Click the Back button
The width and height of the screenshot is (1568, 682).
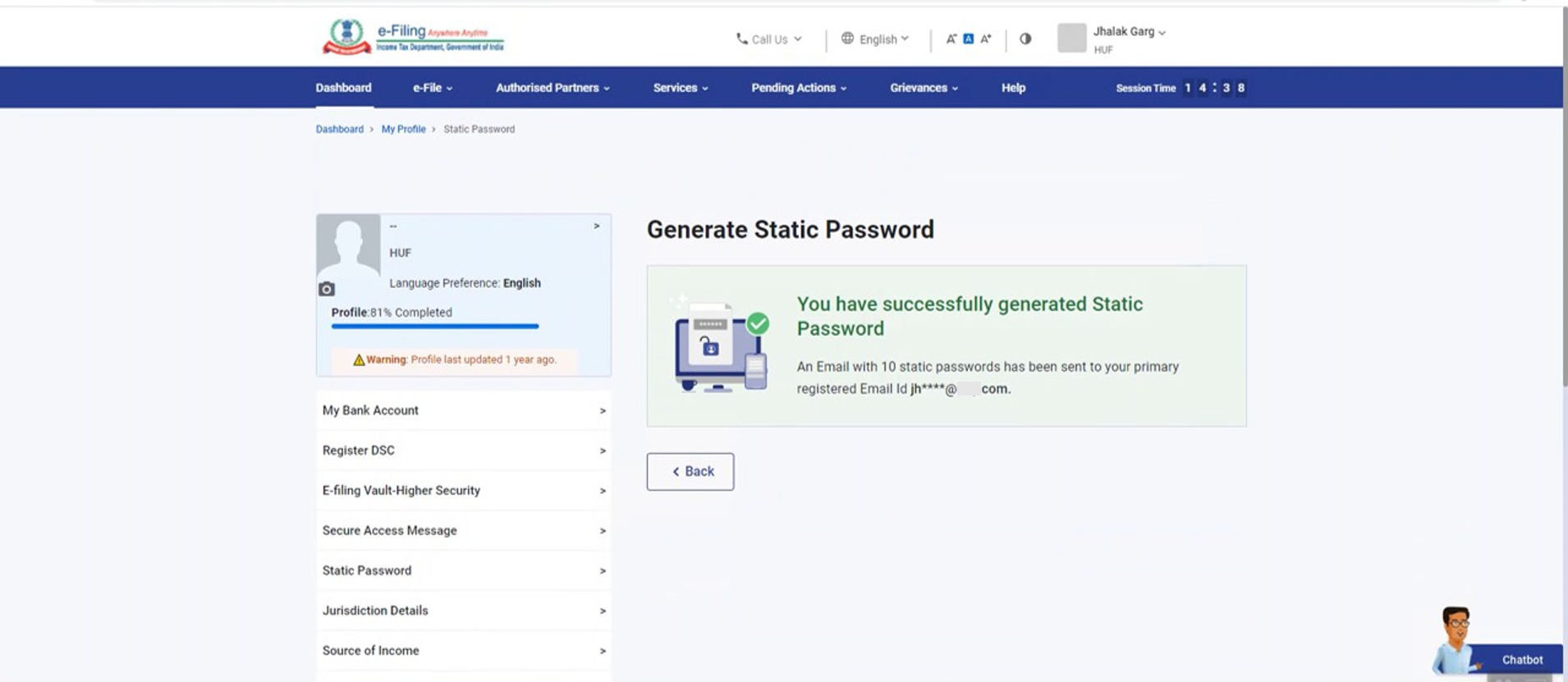tap(690, 472)
